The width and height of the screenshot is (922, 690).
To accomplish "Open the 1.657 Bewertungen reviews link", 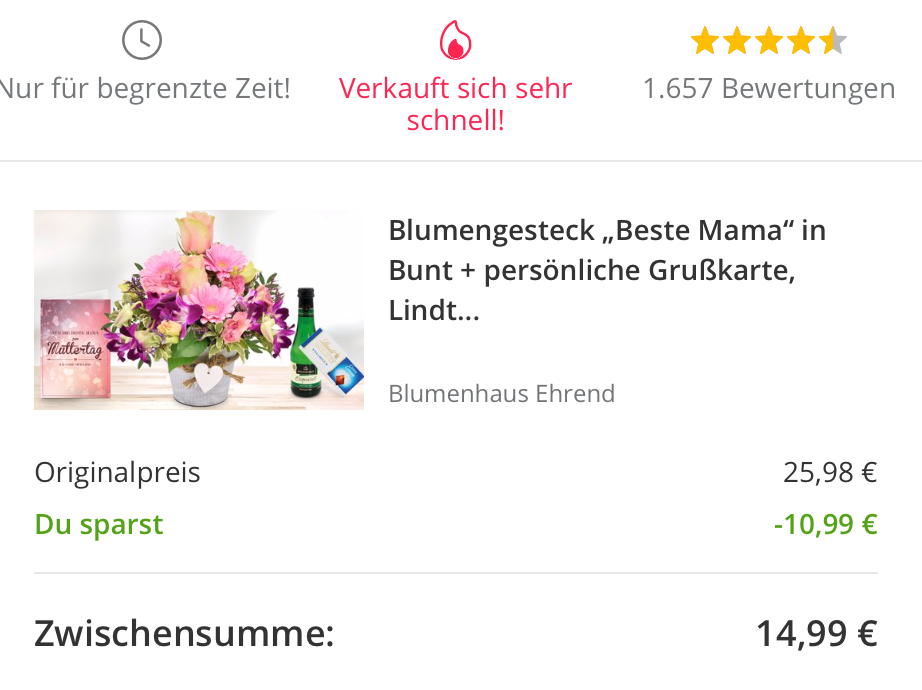I will point(768,88).
